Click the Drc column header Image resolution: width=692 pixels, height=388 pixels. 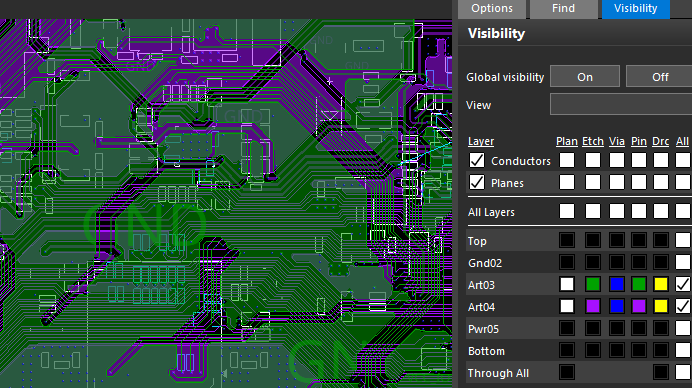click(661, 141)
